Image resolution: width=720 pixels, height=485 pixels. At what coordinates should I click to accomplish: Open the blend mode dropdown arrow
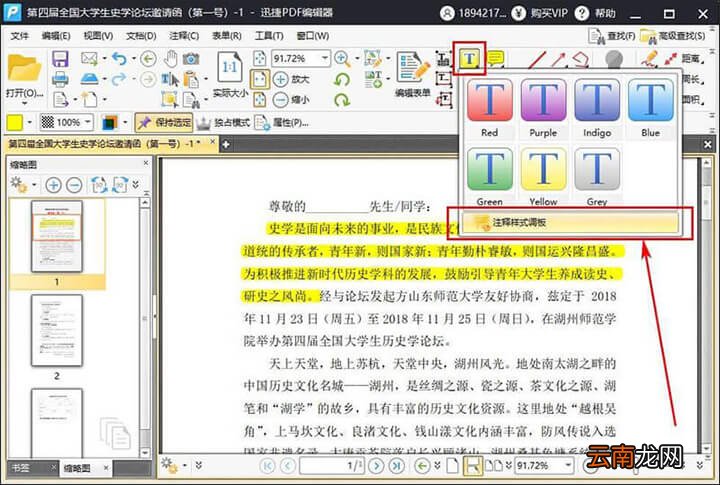point(124,122)
